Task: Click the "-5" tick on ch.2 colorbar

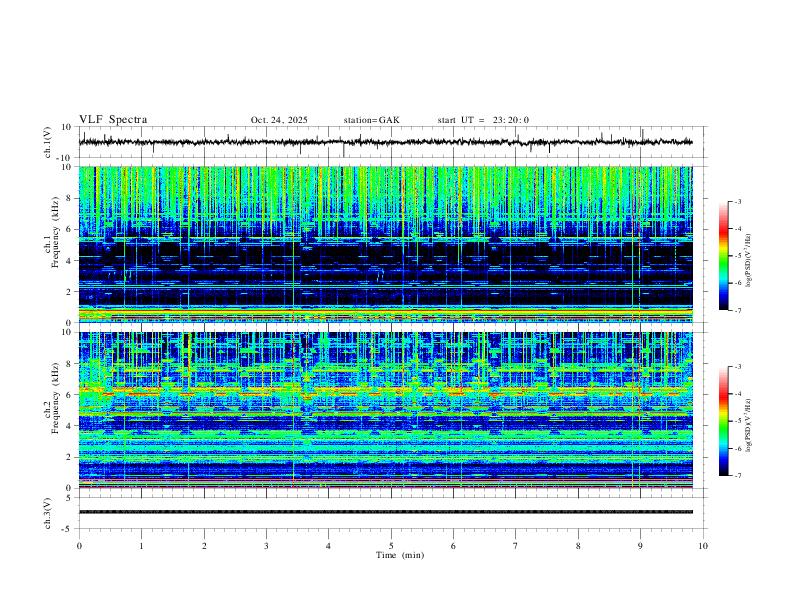Action: (x=738, y=421)
